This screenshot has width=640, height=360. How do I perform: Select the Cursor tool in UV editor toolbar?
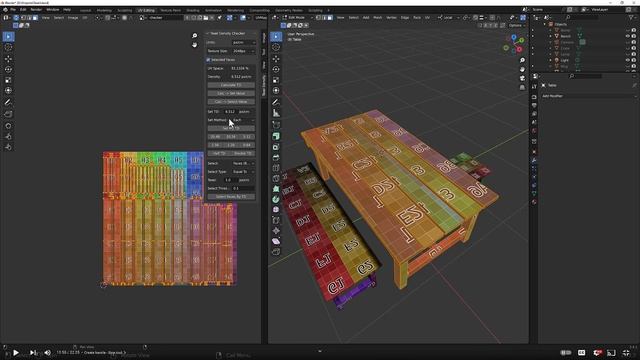point(8,47)
